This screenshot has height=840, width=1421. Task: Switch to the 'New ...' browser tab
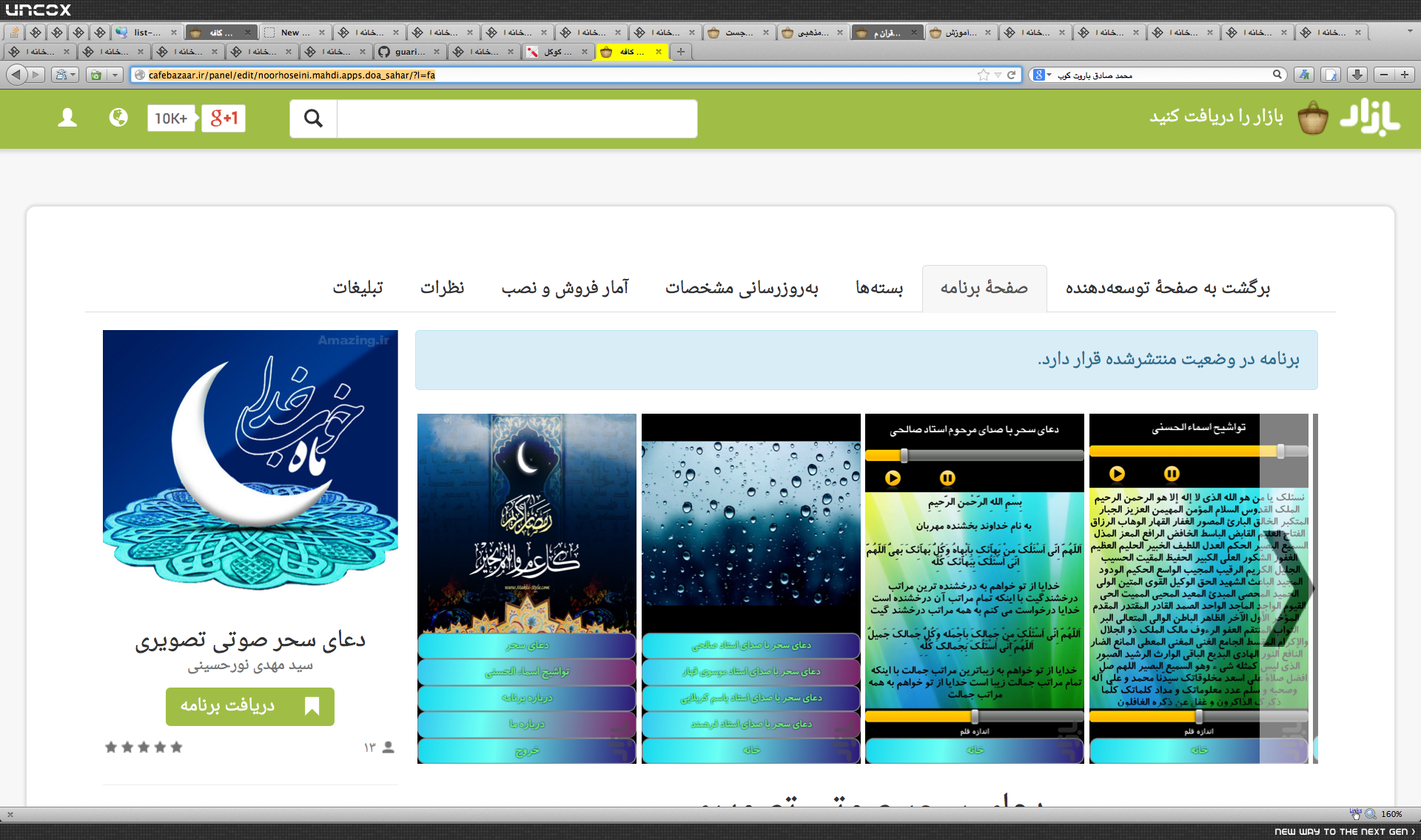pos(295,33)
